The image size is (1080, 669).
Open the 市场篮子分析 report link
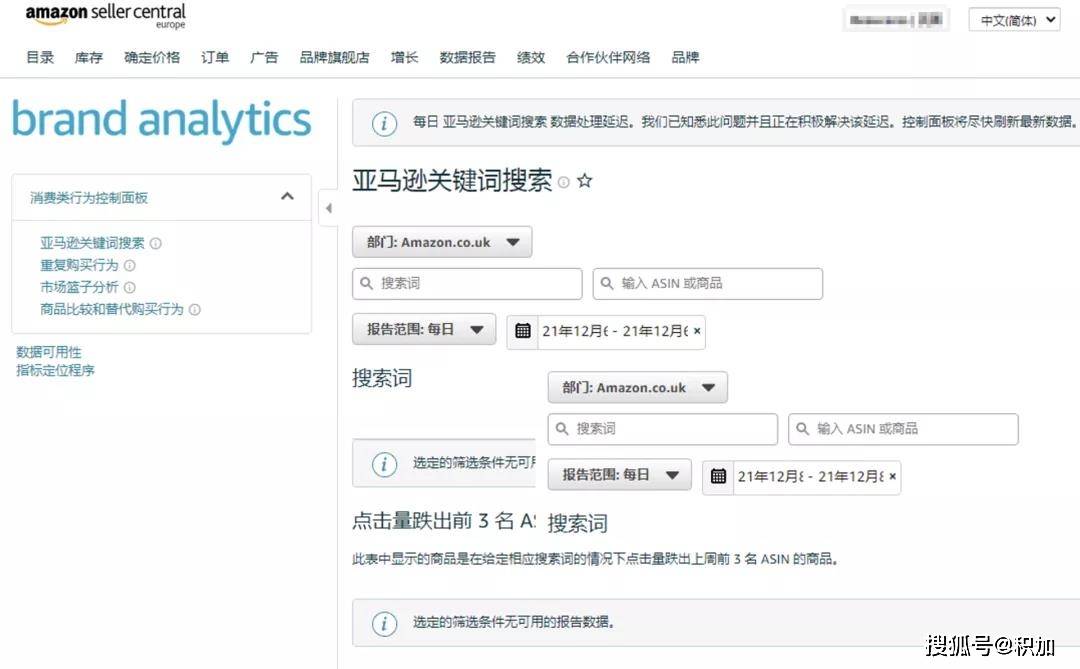tap(79, 288)
